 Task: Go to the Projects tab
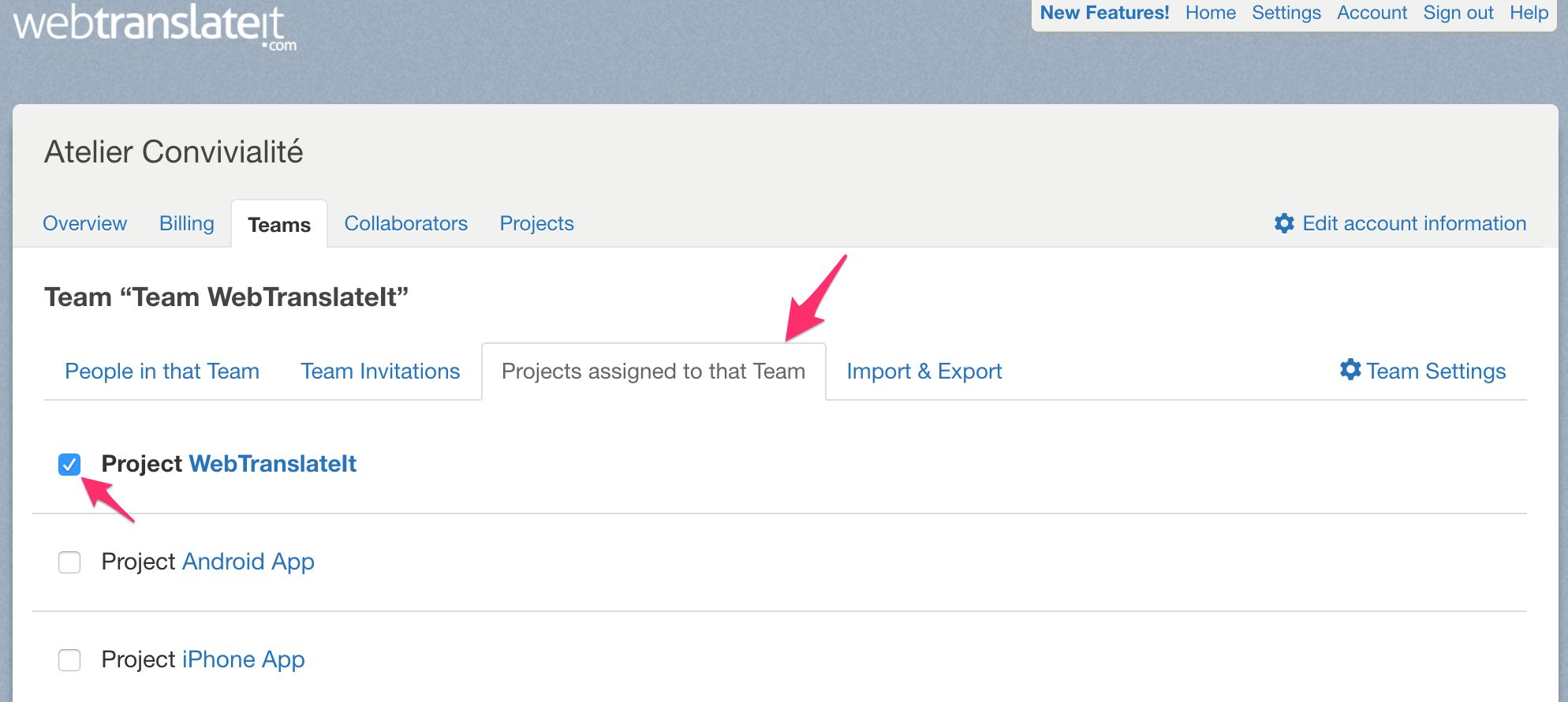tap(536, 223)
